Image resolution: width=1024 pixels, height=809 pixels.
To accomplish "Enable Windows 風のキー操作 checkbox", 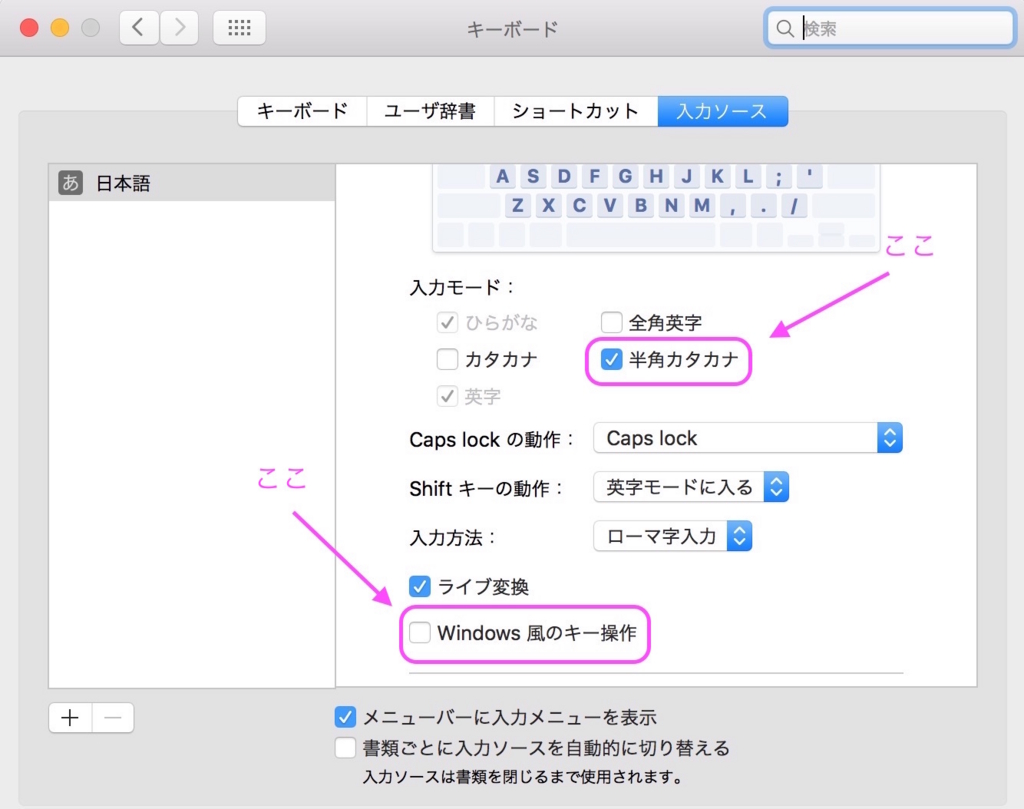I will 420,632.
